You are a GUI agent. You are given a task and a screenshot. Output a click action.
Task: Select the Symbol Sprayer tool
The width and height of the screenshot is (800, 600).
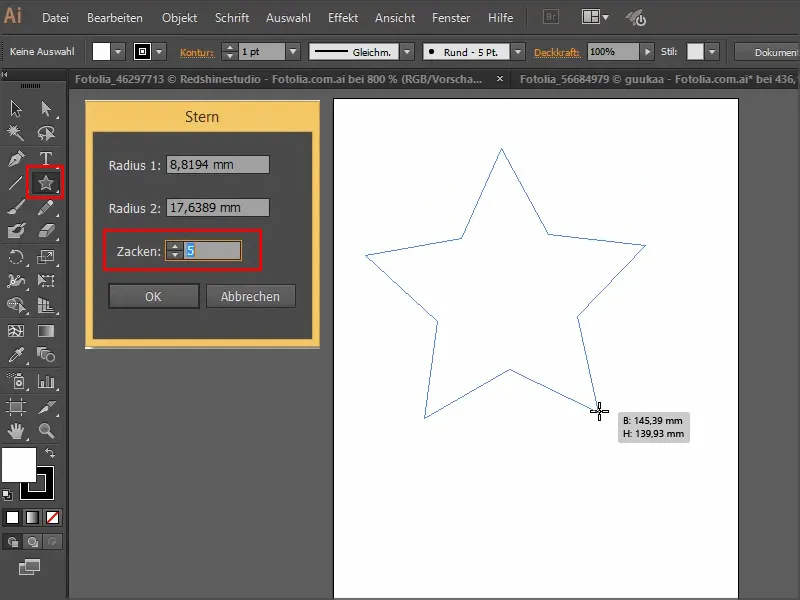point(16,381)
